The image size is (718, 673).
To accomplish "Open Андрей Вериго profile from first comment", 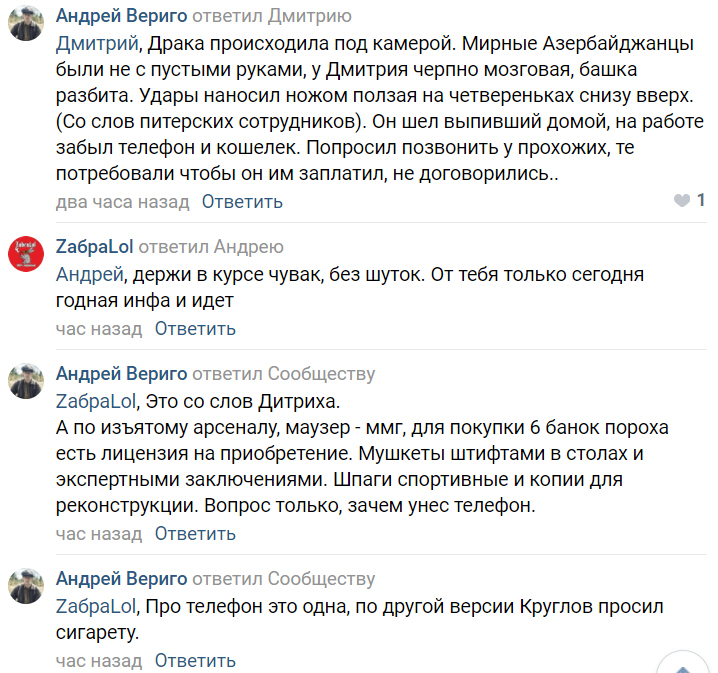I will click(x=121, y=16).
